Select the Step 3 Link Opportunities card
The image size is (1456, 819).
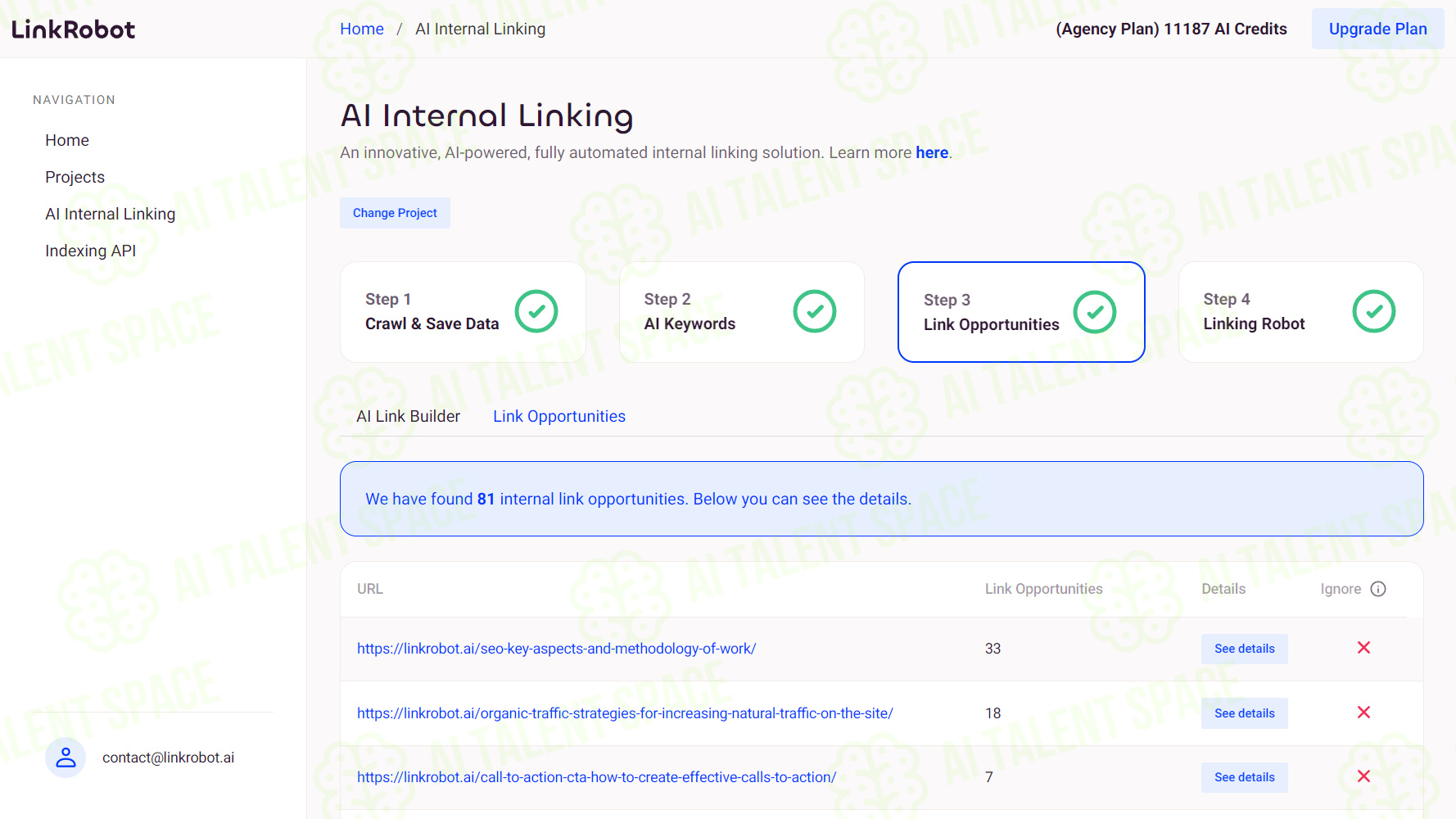[x=1021, y=312]
